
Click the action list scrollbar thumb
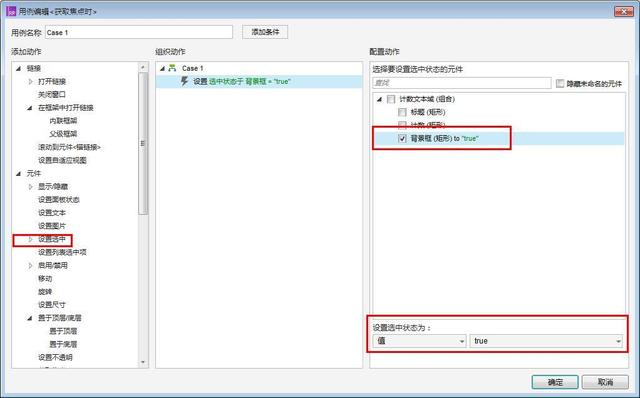click(x=143, y=143)
